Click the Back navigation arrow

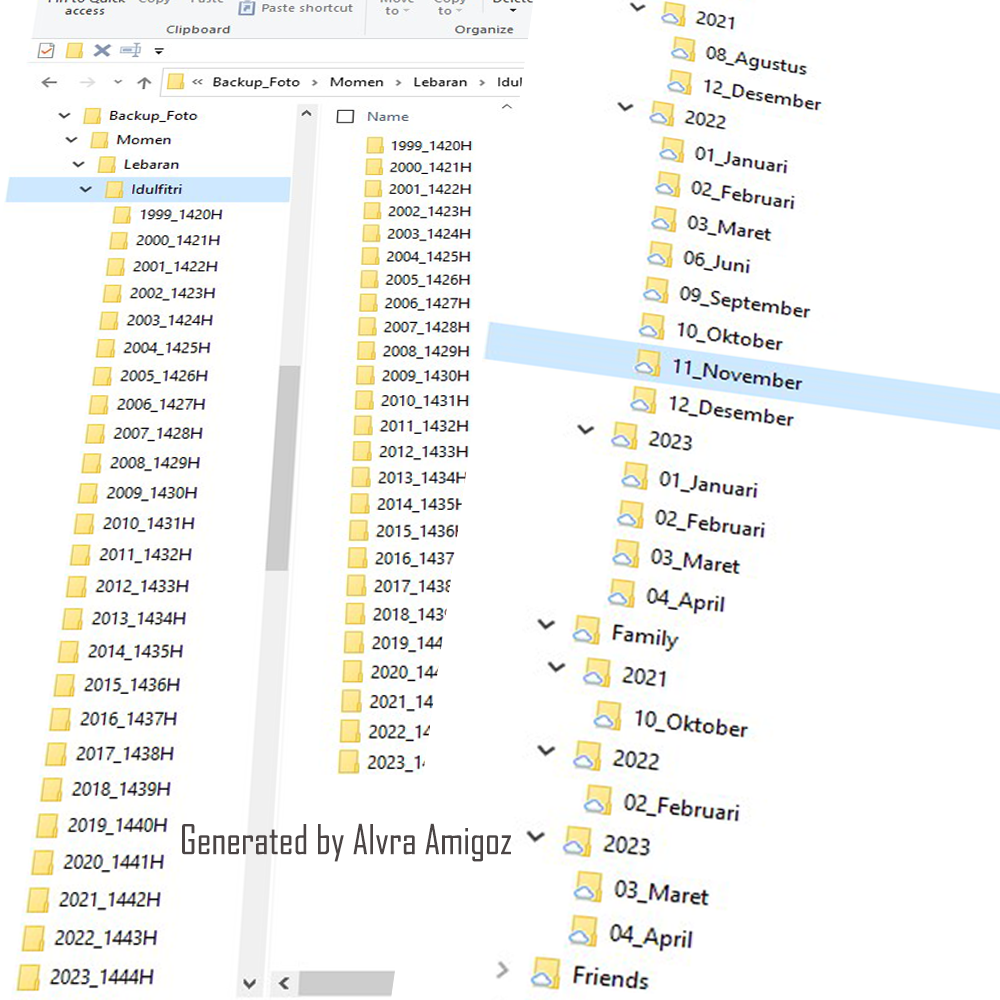(50, 82)
